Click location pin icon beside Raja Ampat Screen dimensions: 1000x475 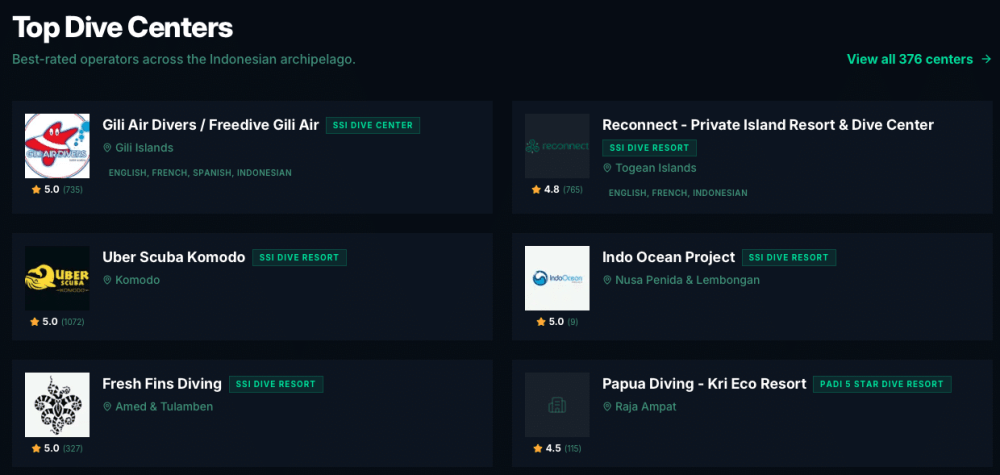[x=607, y=407]
